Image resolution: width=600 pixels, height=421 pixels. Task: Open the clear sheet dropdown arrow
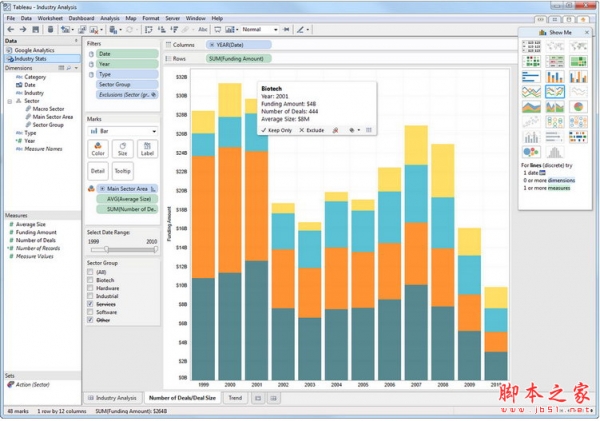click(x=101, y=29)
